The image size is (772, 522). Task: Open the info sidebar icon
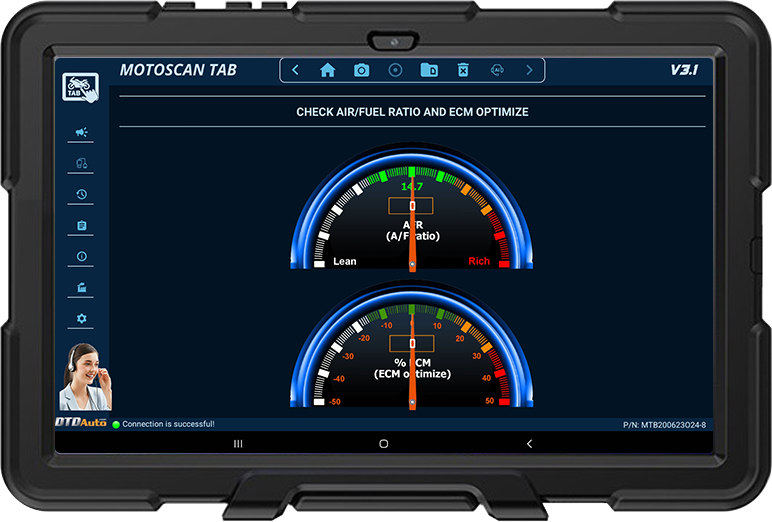82,257
